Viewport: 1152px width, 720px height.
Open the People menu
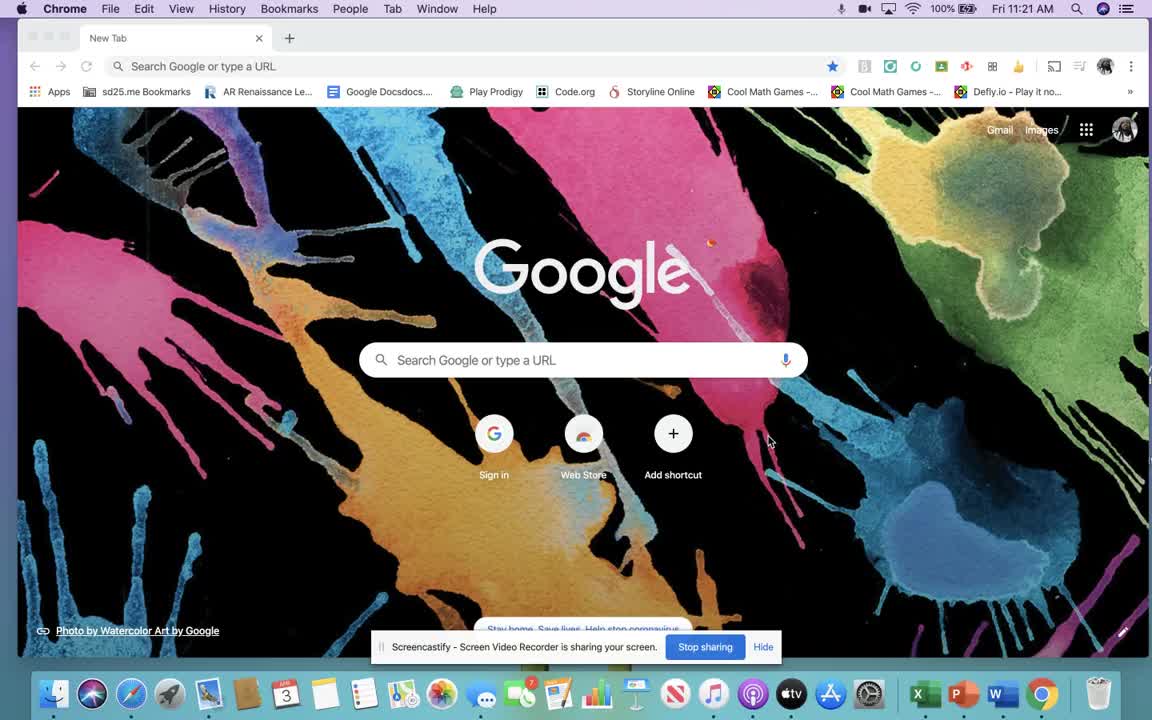[x=350, y=9]
